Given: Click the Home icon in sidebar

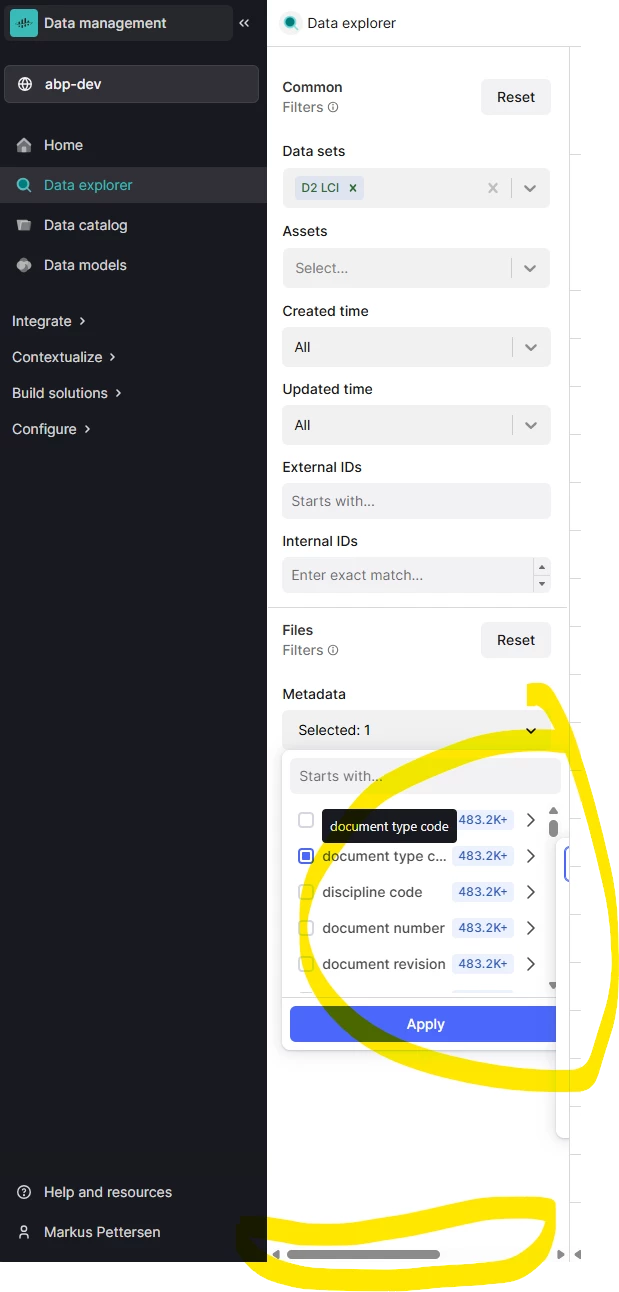Looking at the screenshot, I should tap(24, 145).
